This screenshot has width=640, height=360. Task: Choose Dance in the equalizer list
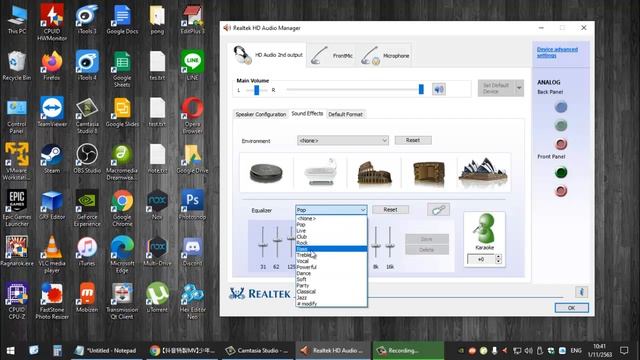coord(331,273)
